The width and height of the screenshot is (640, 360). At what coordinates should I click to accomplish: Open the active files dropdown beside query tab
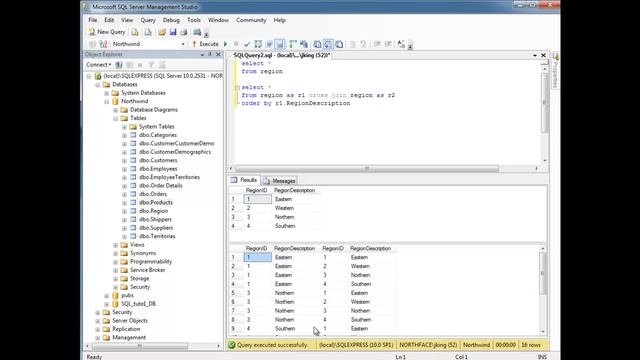click(x=535, y=55)
